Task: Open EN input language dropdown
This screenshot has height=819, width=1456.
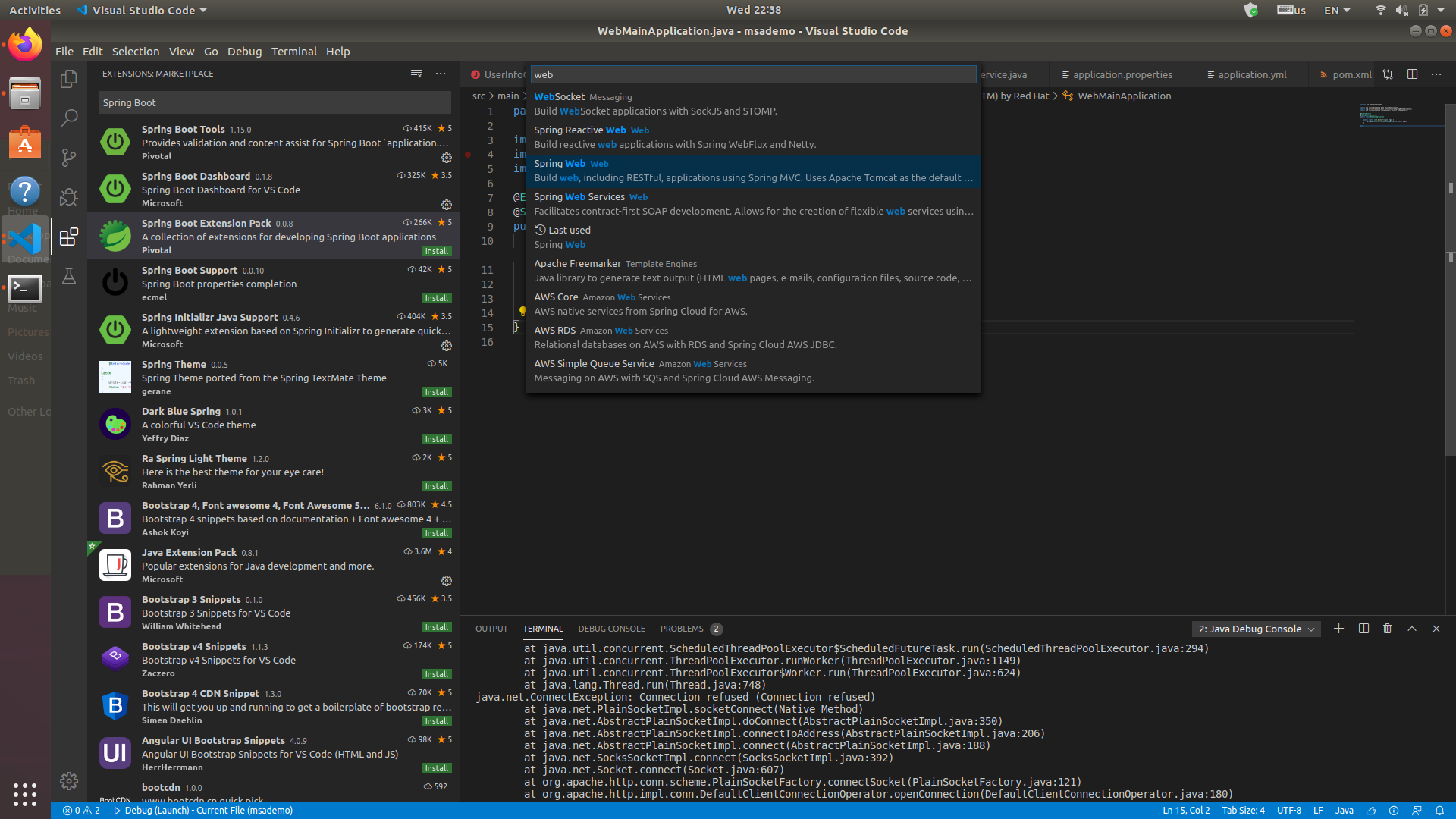Action: (1337, 10)
